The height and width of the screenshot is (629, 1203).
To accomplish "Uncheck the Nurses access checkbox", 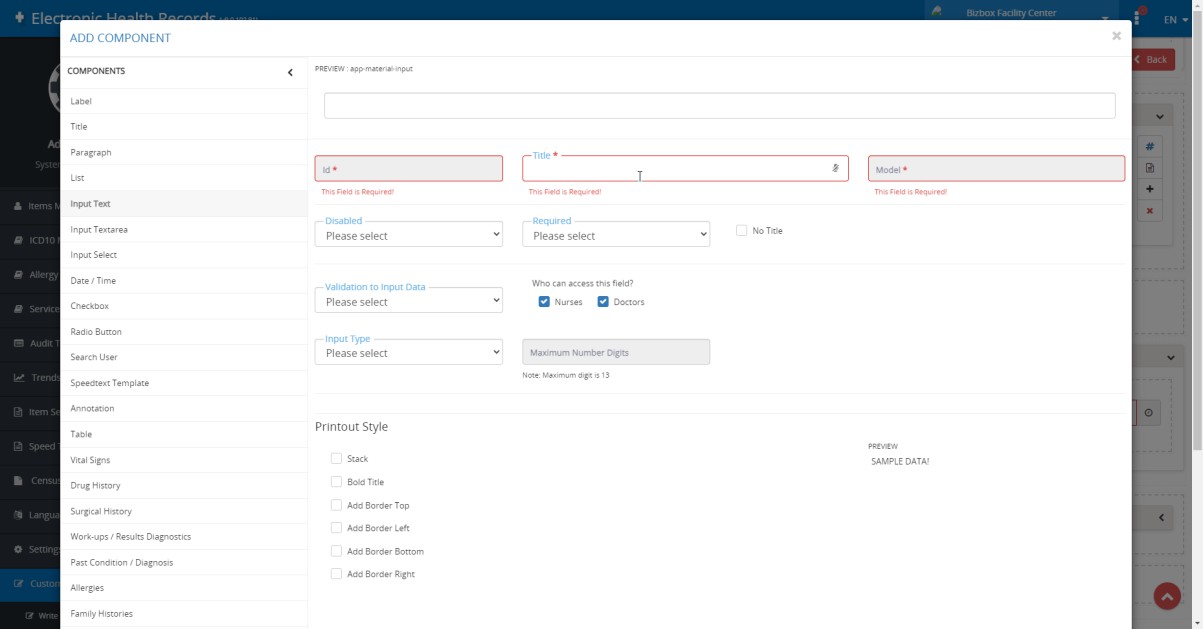I will (544, 302).
